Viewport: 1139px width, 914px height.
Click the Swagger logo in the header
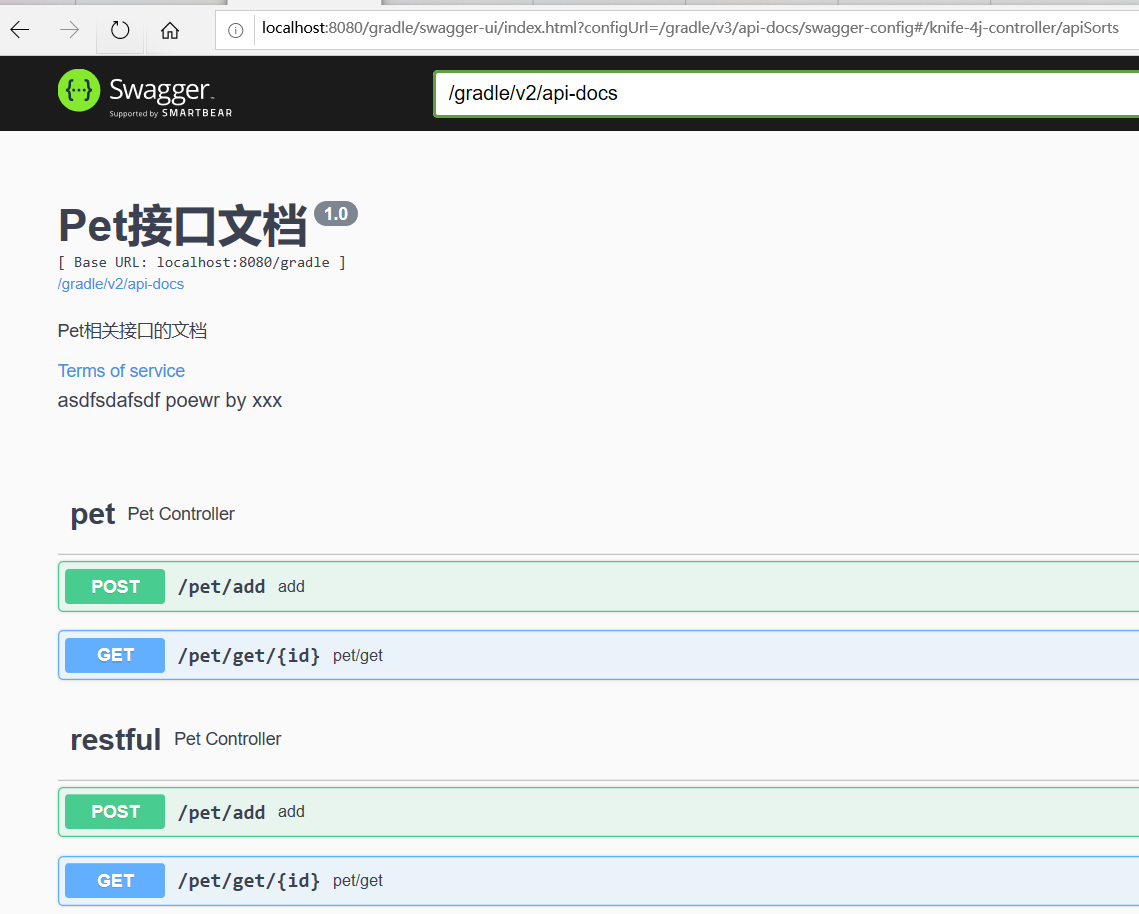144,93
